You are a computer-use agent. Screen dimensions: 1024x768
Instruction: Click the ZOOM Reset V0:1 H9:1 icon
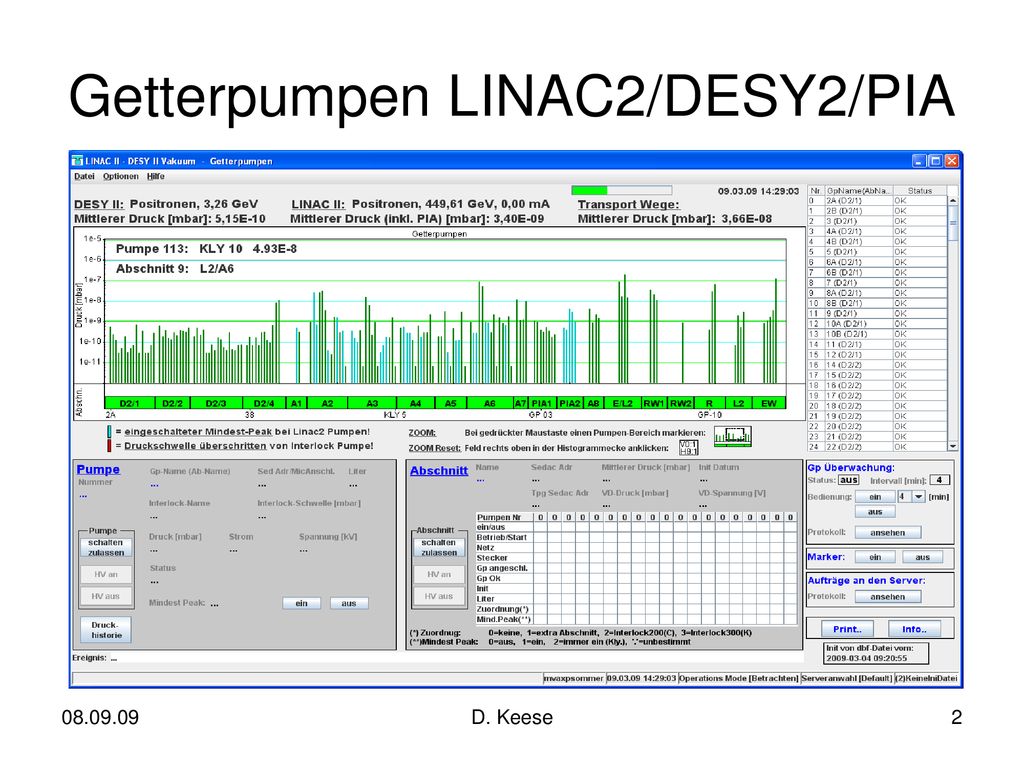click(688, 447)
